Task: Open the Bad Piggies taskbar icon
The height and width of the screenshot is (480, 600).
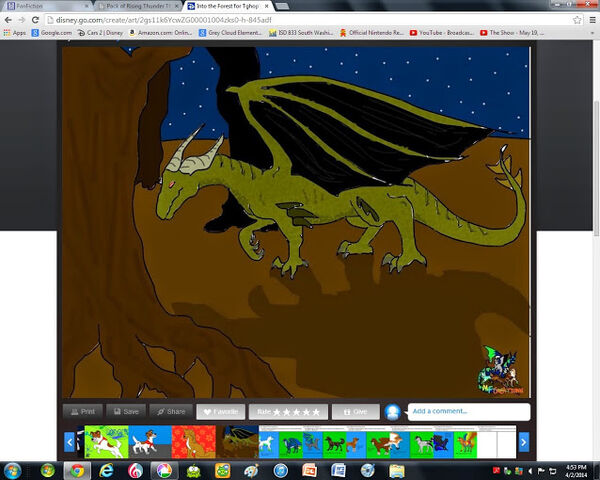Action: click(223, 470)
